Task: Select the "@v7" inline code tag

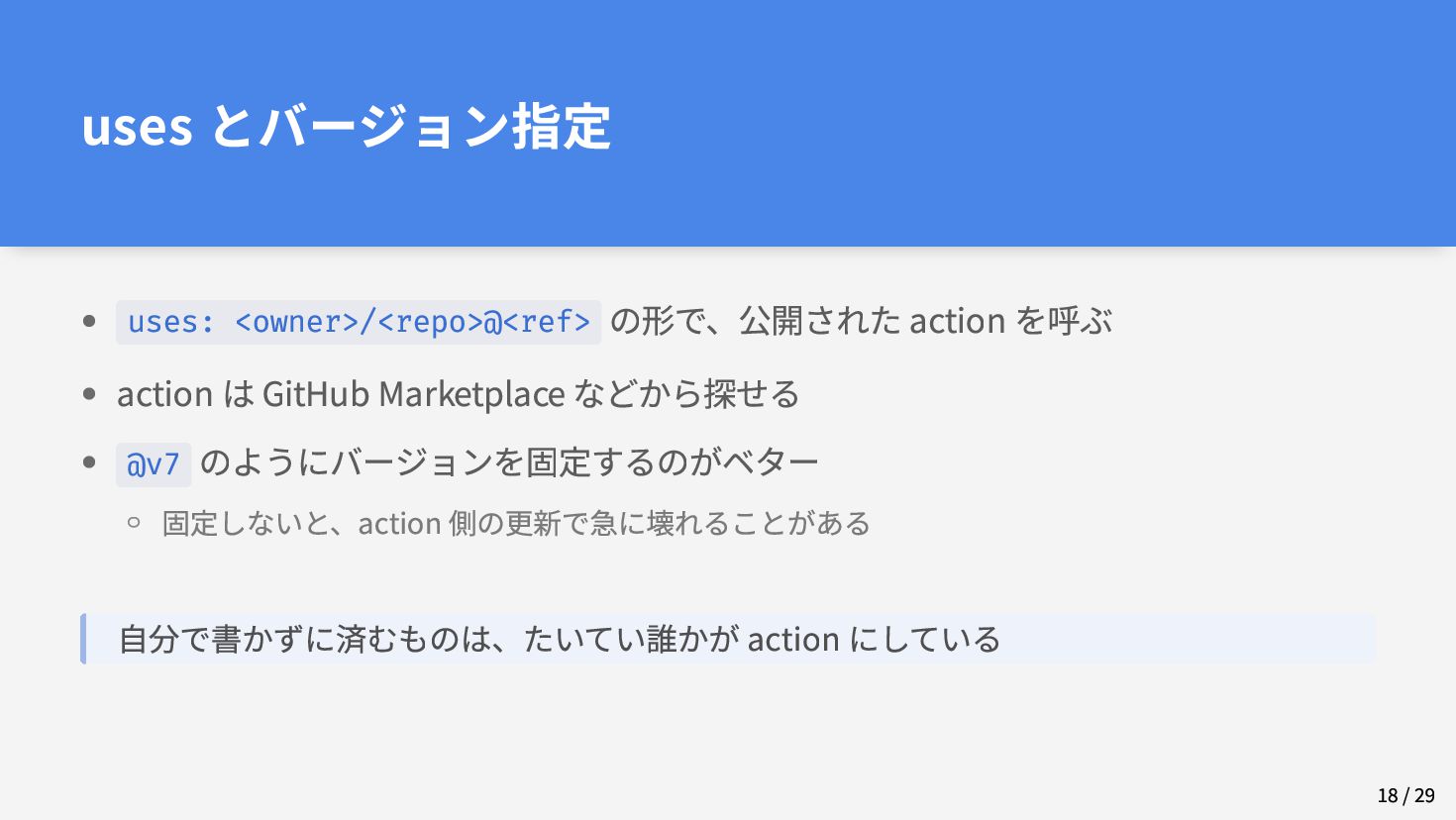Action: (x=154, y=464)
